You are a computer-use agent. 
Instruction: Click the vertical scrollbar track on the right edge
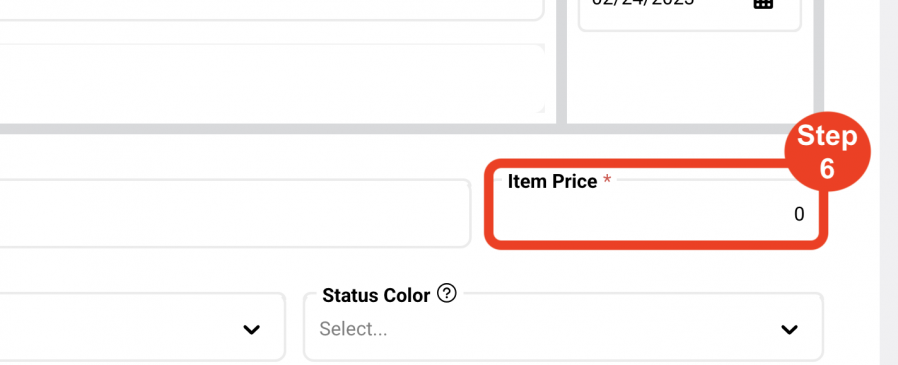[889, 182]
